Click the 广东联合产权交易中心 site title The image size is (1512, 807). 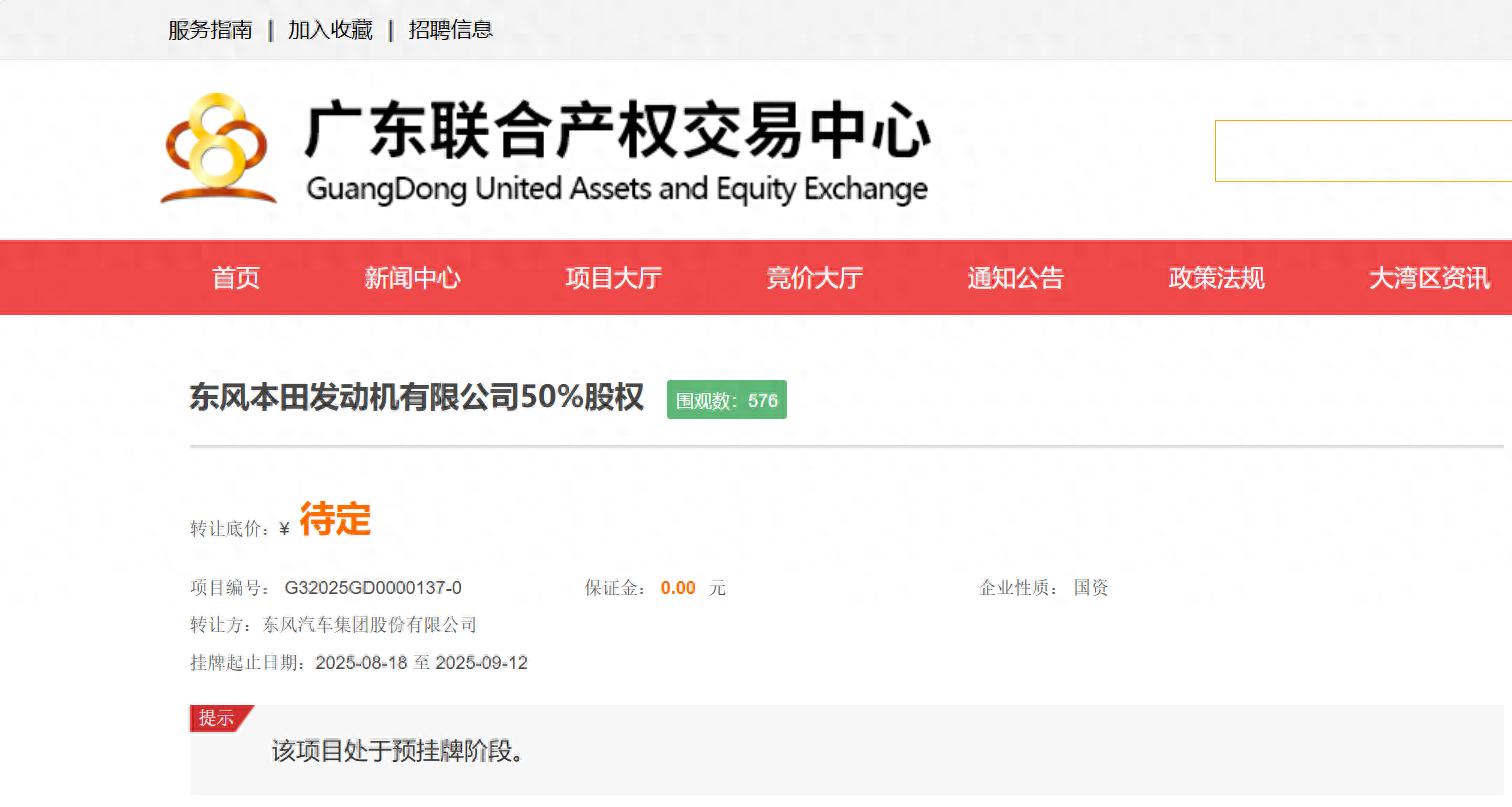(617, 132)
